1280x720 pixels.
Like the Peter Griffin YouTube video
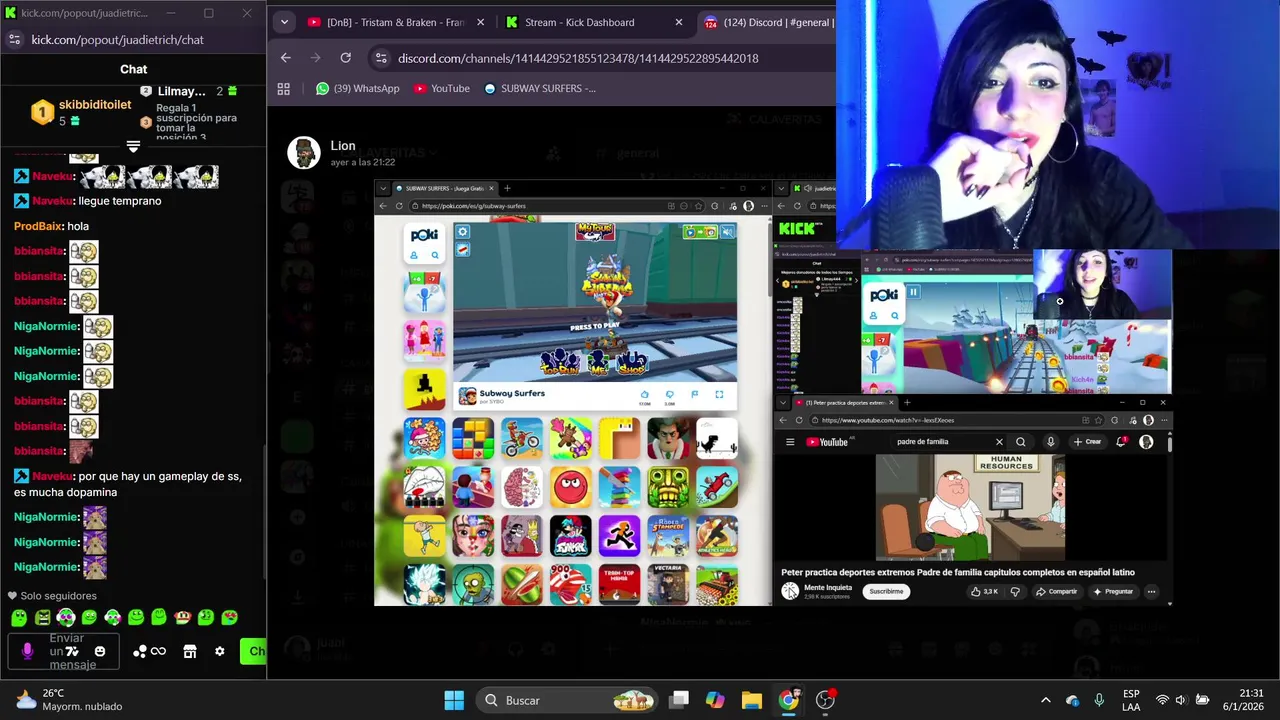984,591
